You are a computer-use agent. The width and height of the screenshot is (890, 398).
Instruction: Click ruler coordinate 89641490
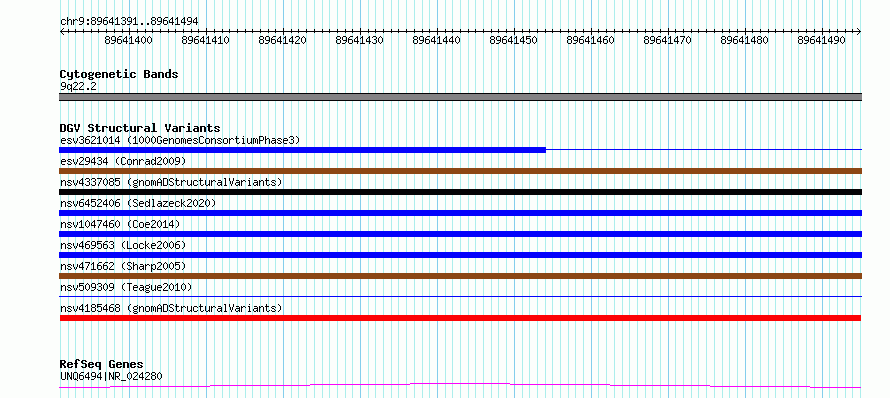pyautogui.click(x=822, y=41)
